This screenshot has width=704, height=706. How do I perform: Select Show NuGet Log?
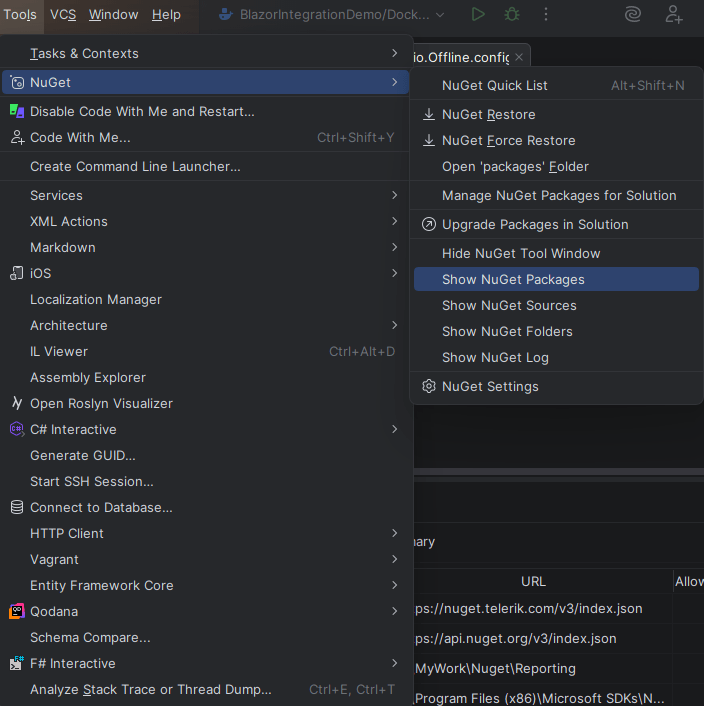coord(556,358)
